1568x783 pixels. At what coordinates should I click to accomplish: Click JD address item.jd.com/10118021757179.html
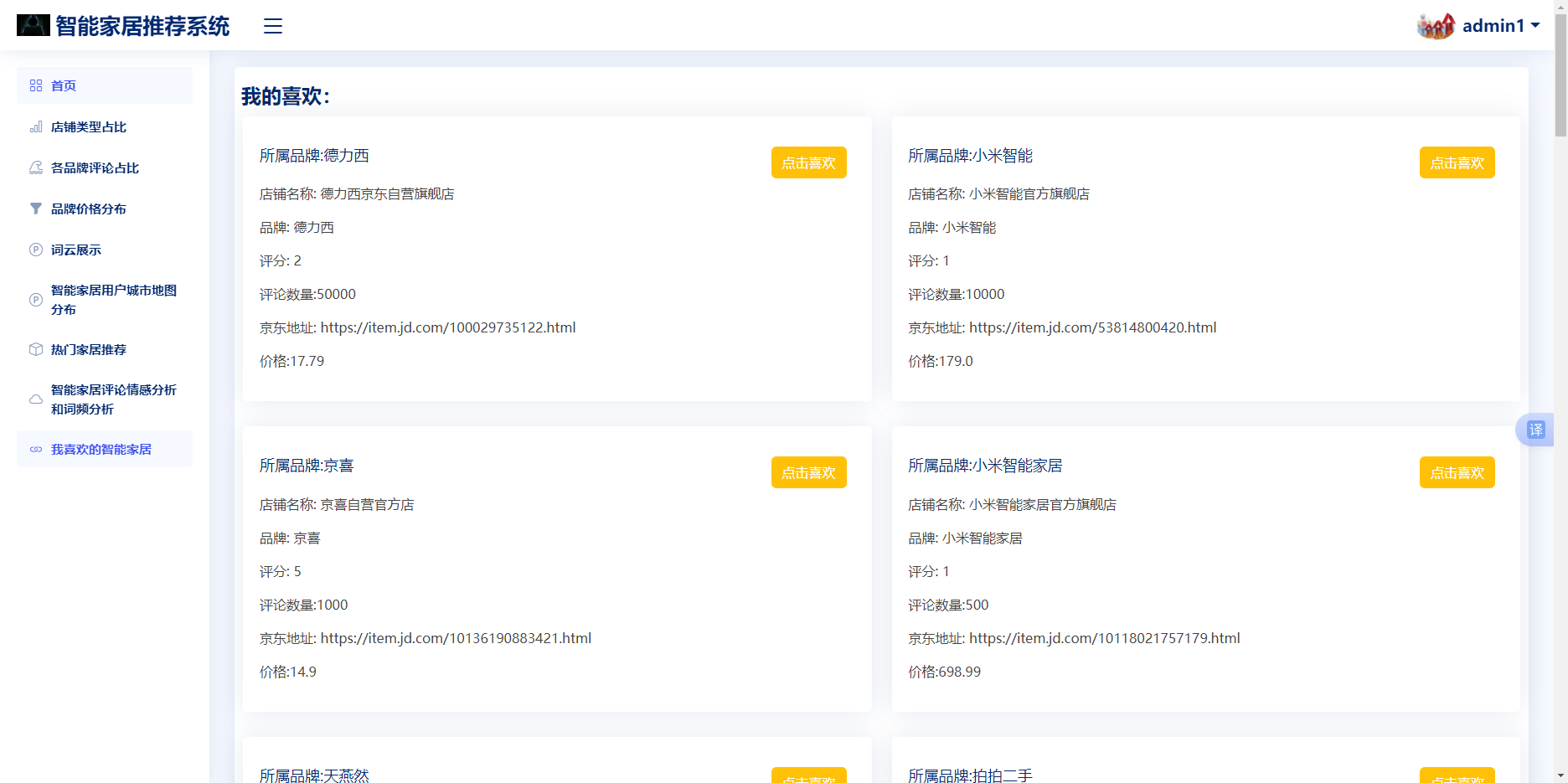point(1104,638)
